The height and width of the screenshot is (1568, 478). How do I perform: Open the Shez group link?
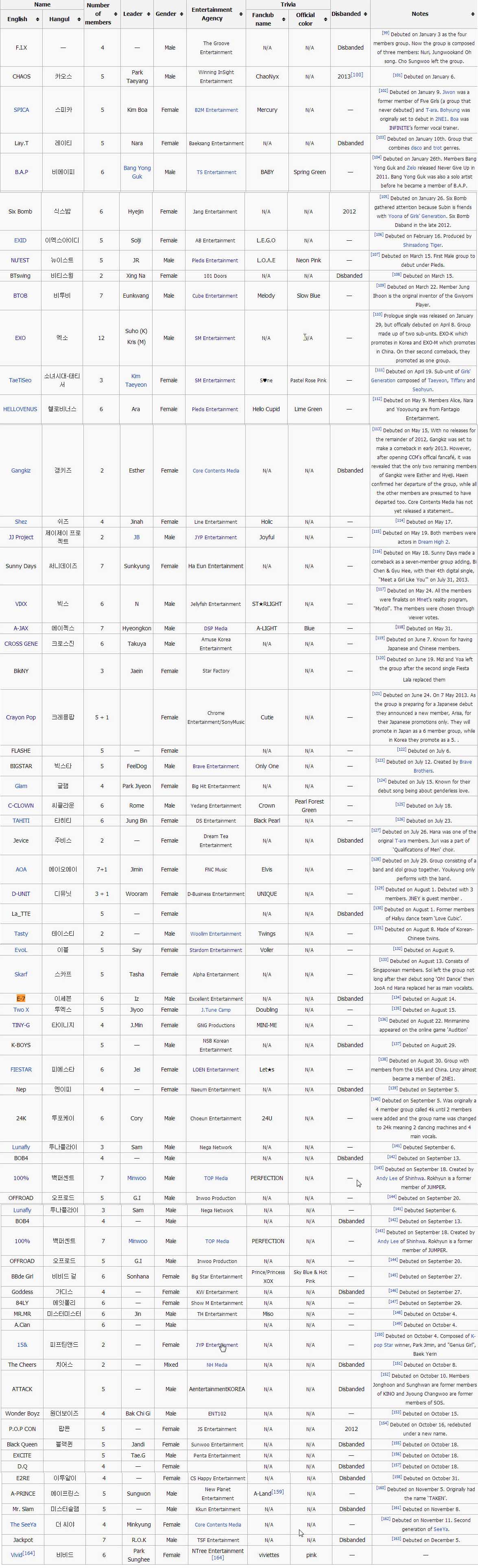[21, 522]
